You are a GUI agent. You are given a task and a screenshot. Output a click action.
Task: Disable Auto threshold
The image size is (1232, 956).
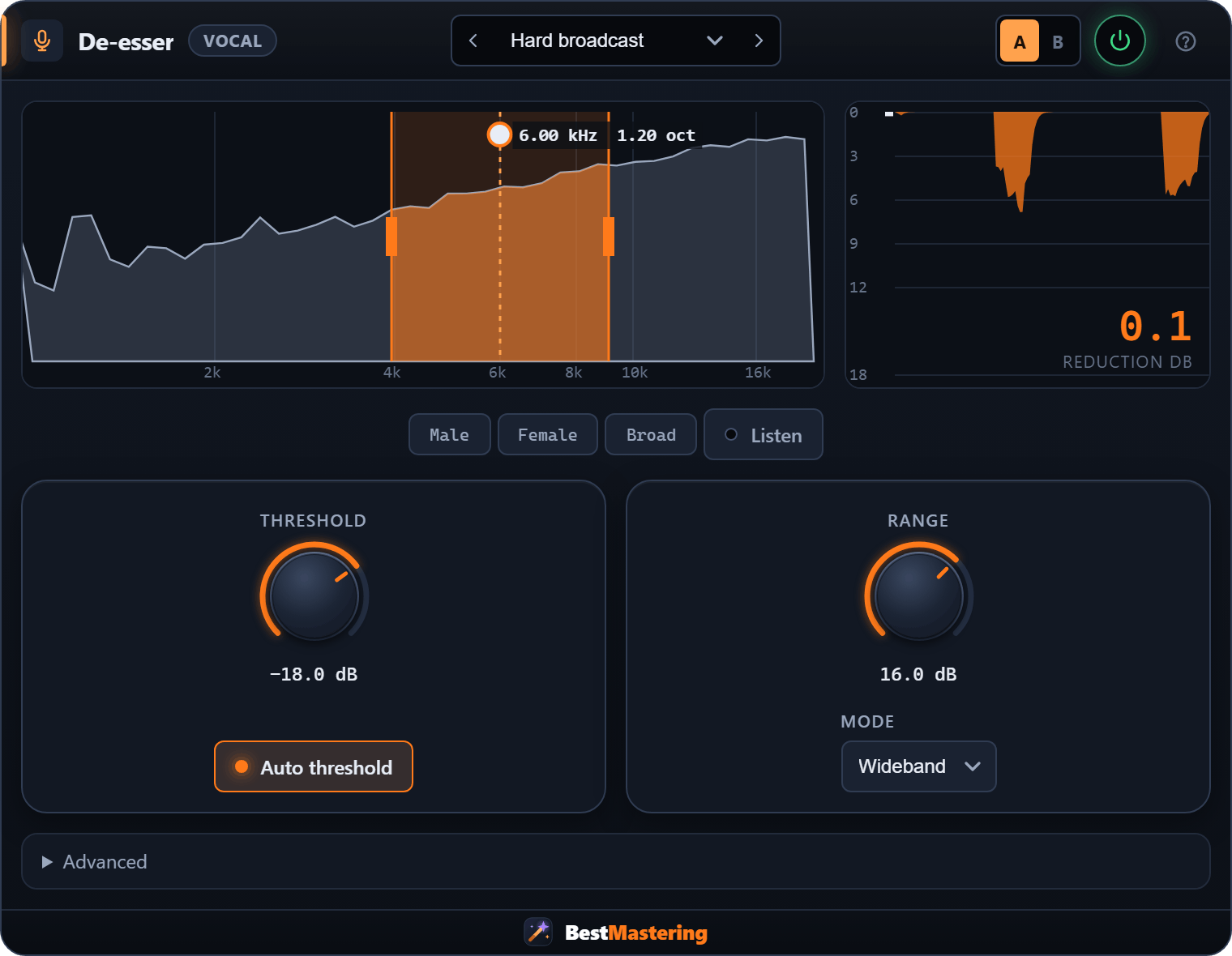tap(314, 766)
